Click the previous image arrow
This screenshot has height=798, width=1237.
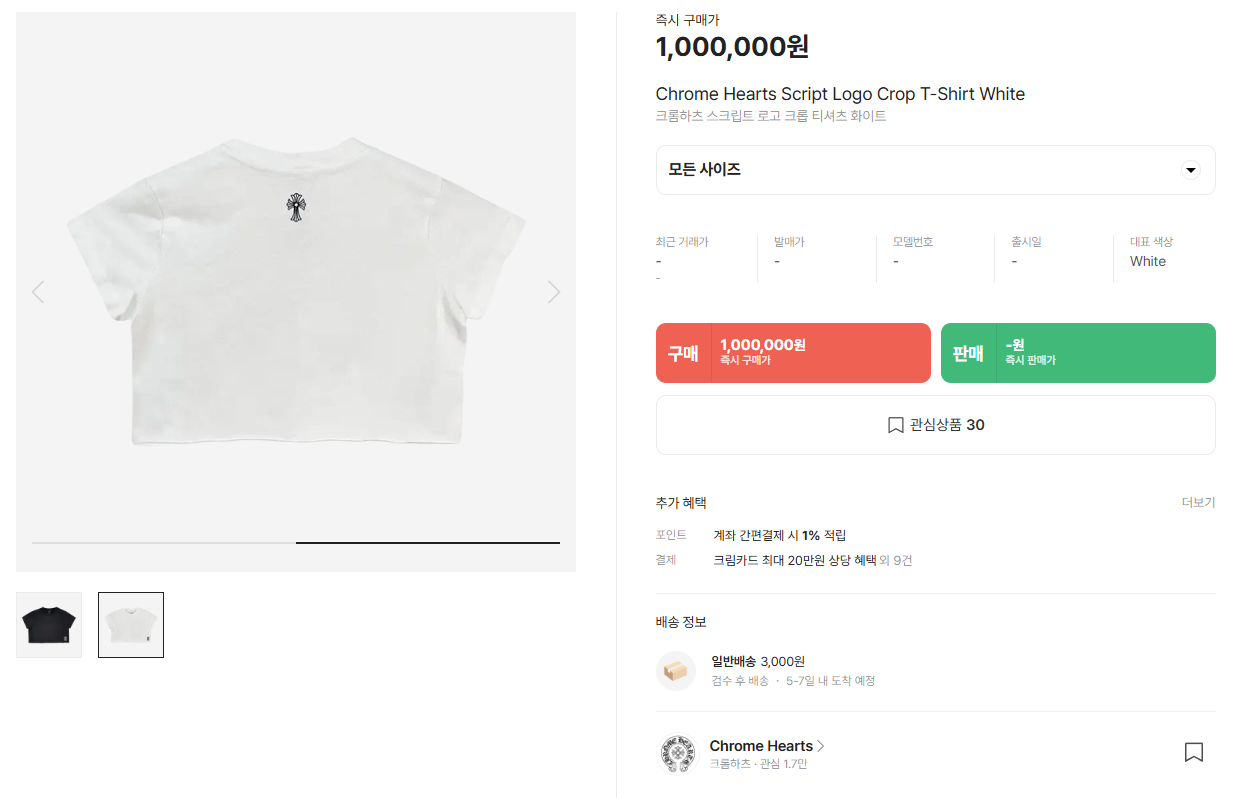pyautogui.click(x=38, y=292)
